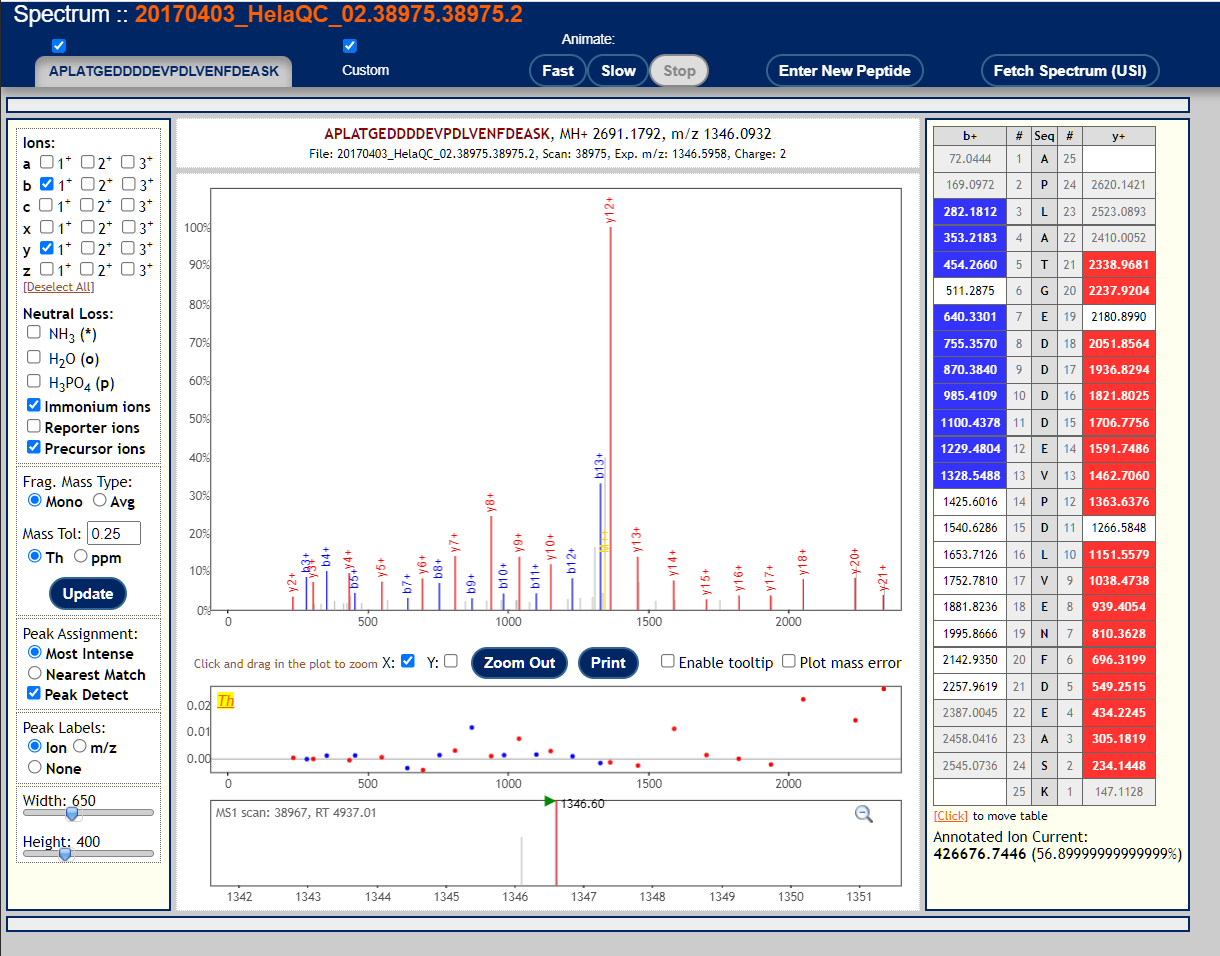Click the Slow animate button
Image resolution: width=1220 pixels, height=956 pixels.
pos(618,71)
